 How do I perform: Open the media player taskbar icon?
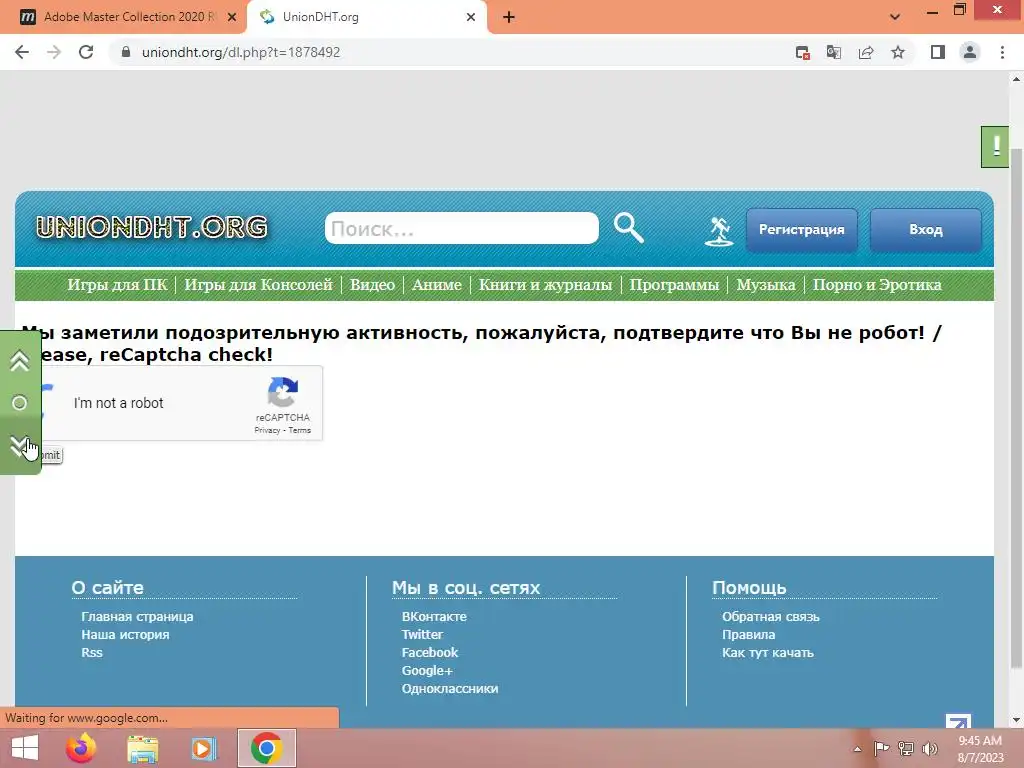[203, 748]
